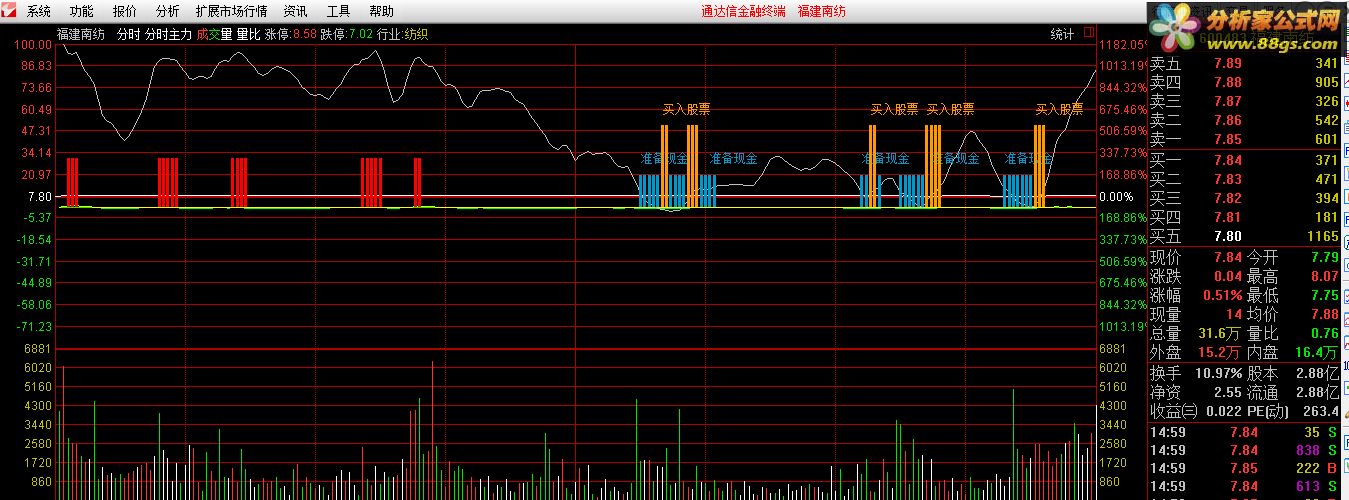Viewport: 1349px width, 500px height.
Task: Click the 今开 value 7.79
Action: (x=1324, y=258)
